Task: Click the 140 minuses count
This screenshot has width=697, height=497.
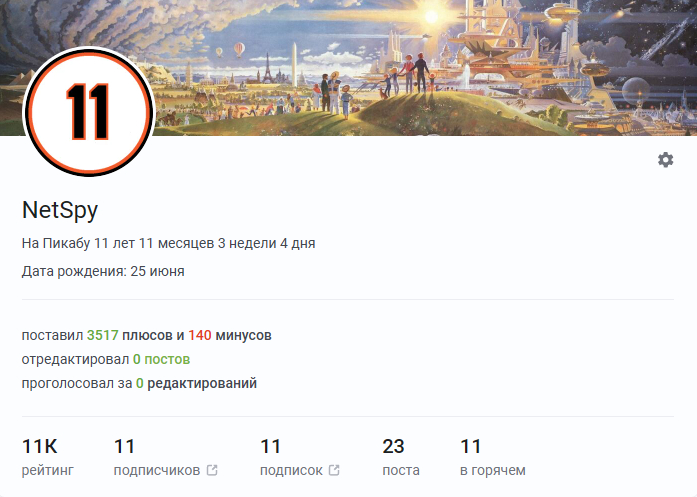Action: click(200, 335)
